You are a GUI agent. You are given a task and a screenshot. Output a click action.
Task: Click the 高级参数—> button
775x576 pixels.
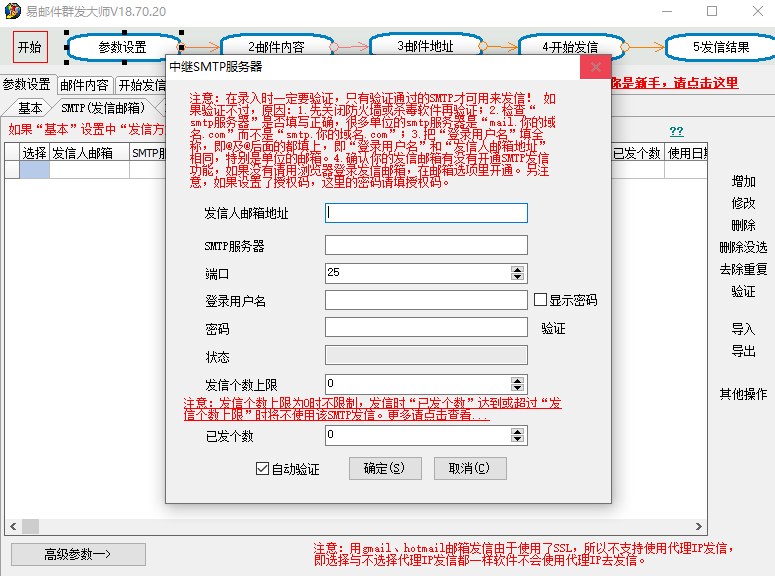pyautogui.click(x=78, y=554)
